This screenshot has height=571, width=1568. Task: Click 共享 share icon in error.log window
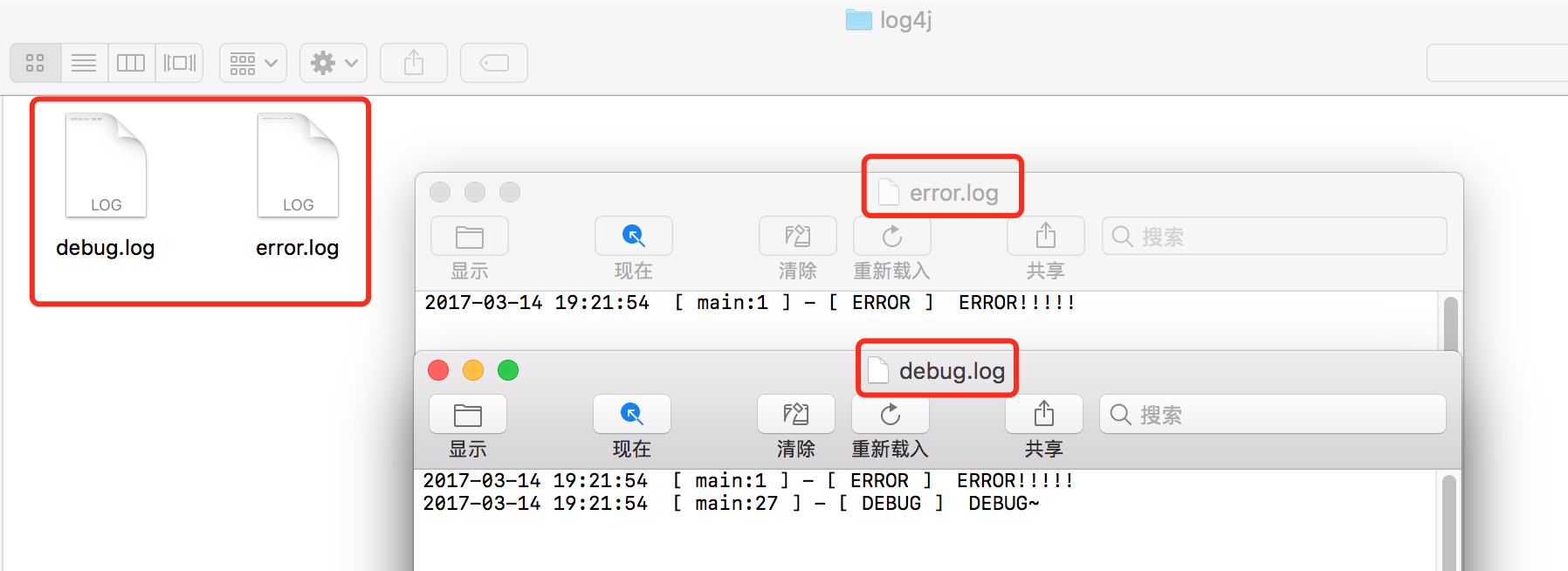[x=1046, y=237]
